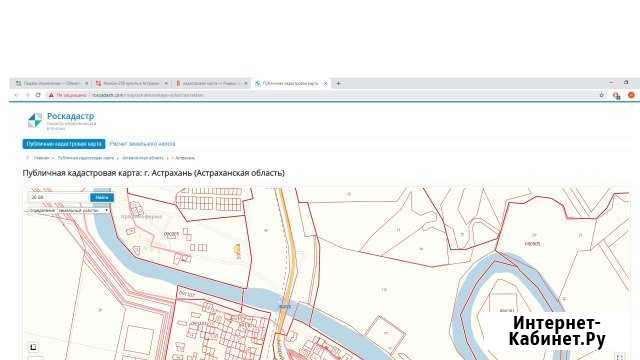
Task: Click the Найти search button
Action: coord(102,198)
